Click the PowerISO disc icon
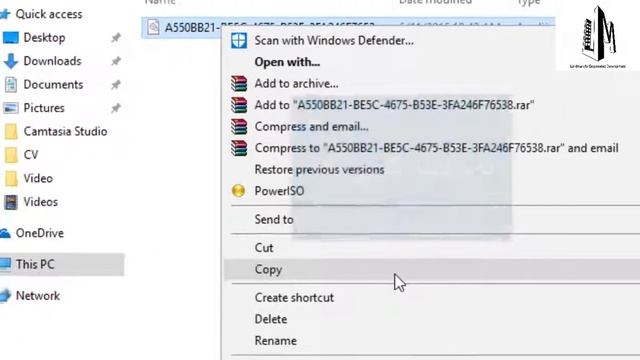 (238, 191)
